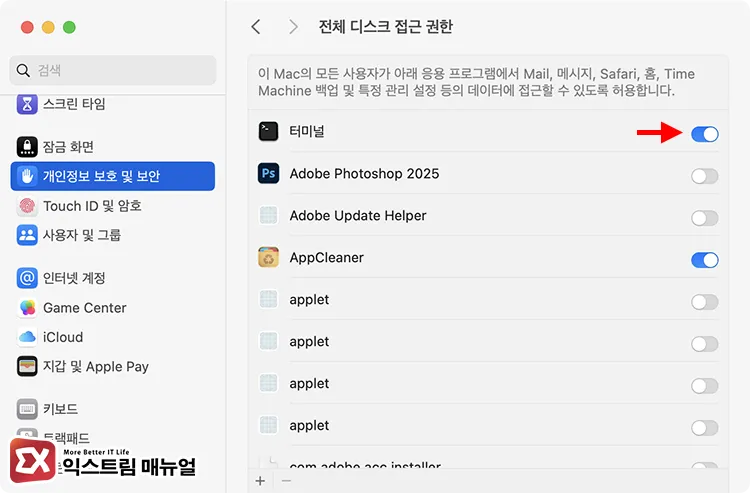Click the privacy hand icon
Viewport: 750px width, 493px height.
coord(27,176)
